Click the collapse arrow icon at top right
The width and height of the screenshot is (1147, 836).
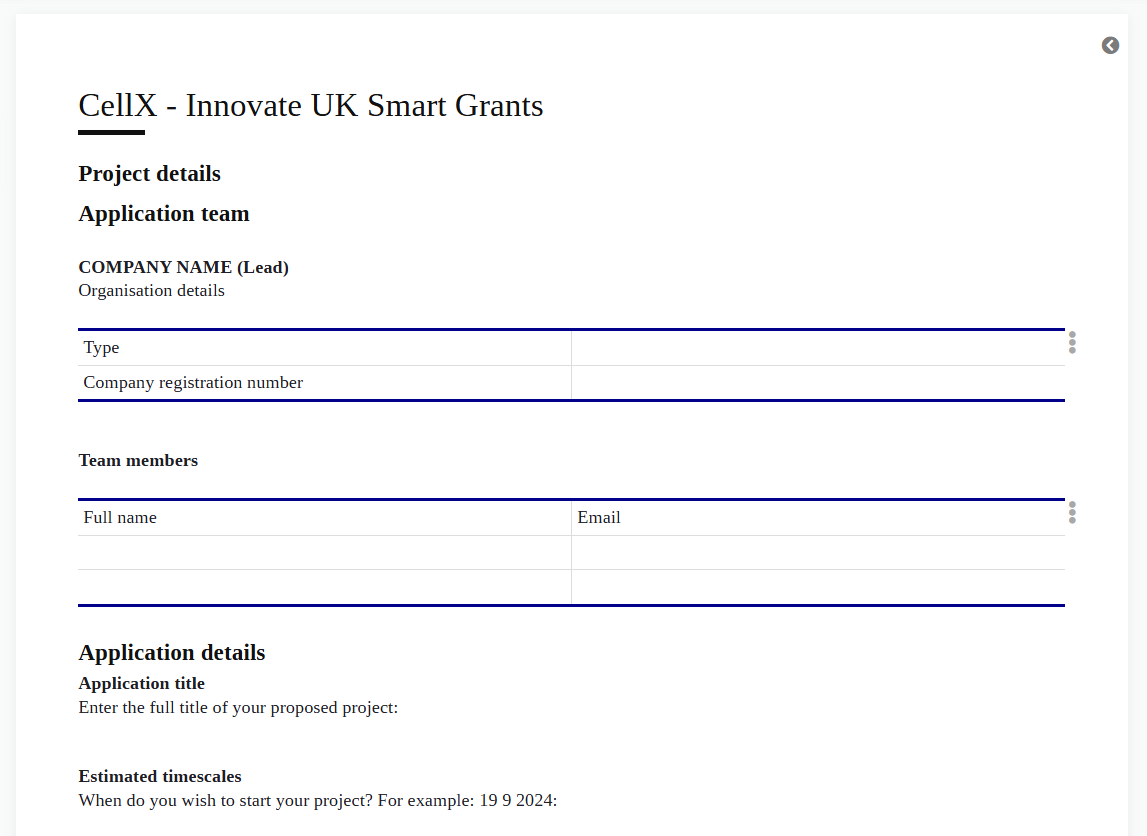point(1110,45)
